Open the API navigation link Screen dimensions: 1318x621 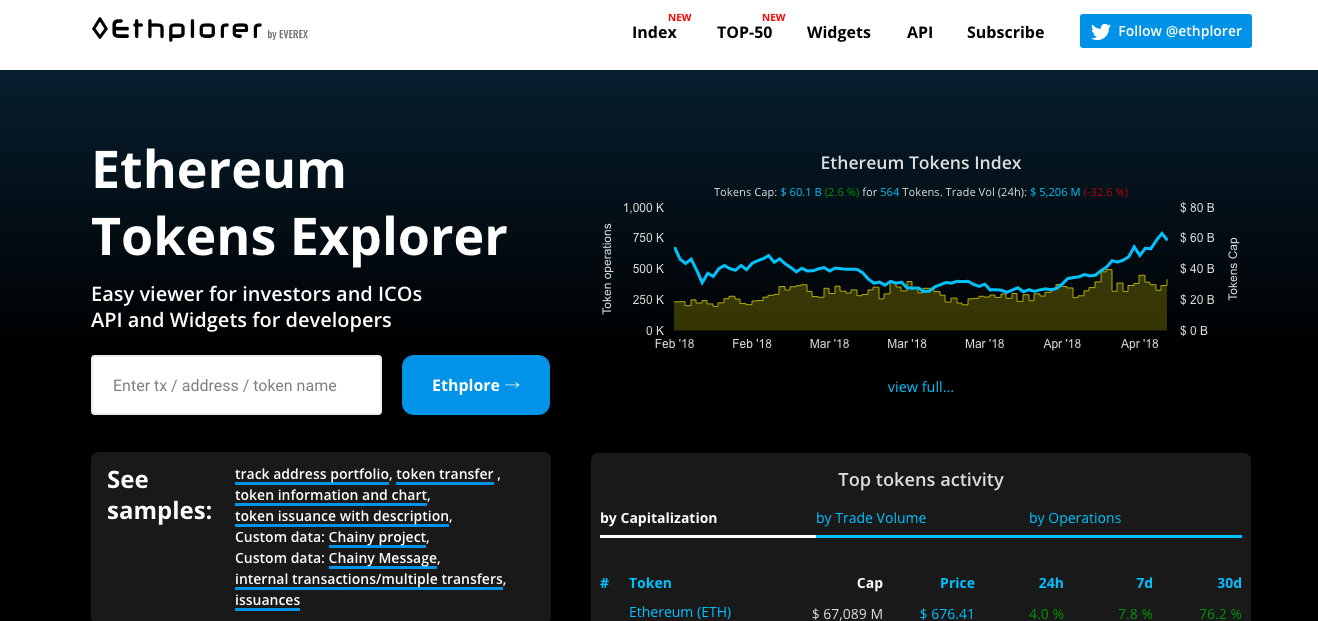point(919,32)
